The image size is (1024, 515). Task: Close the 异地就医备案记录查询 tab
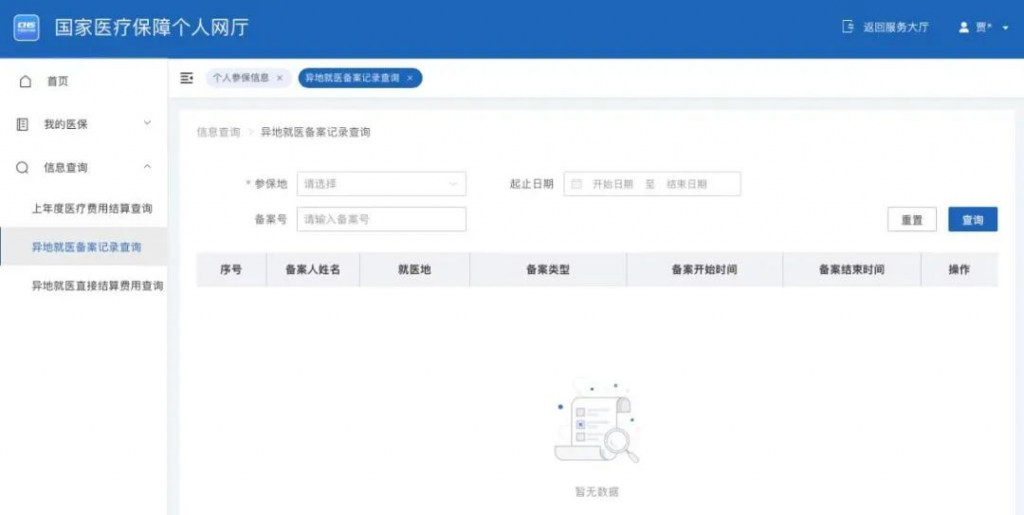(x=410, y=78)
